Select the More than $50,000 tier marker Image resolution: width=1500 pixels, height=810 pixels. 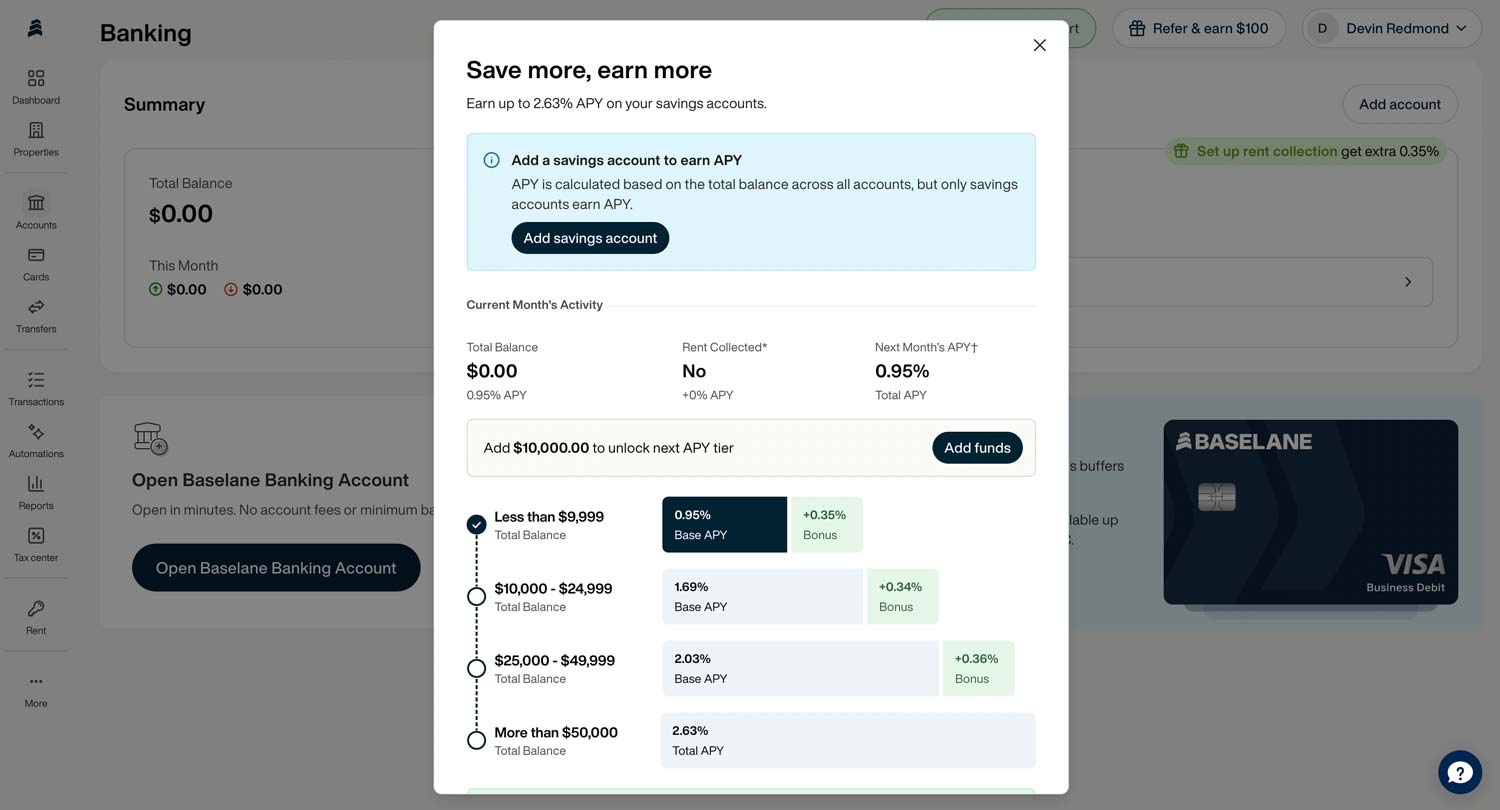pos(476,740)
